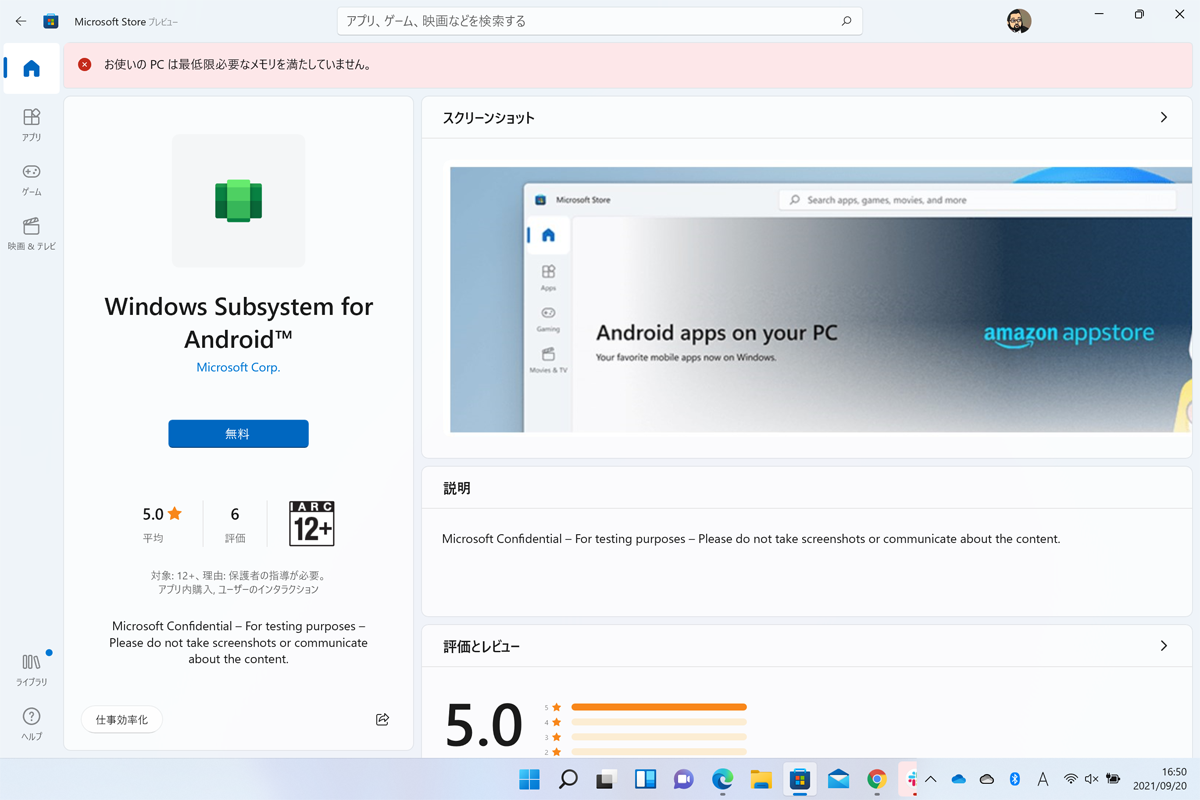
Task: Click the battery tray icon
Action: click(x=1113, y=779)
